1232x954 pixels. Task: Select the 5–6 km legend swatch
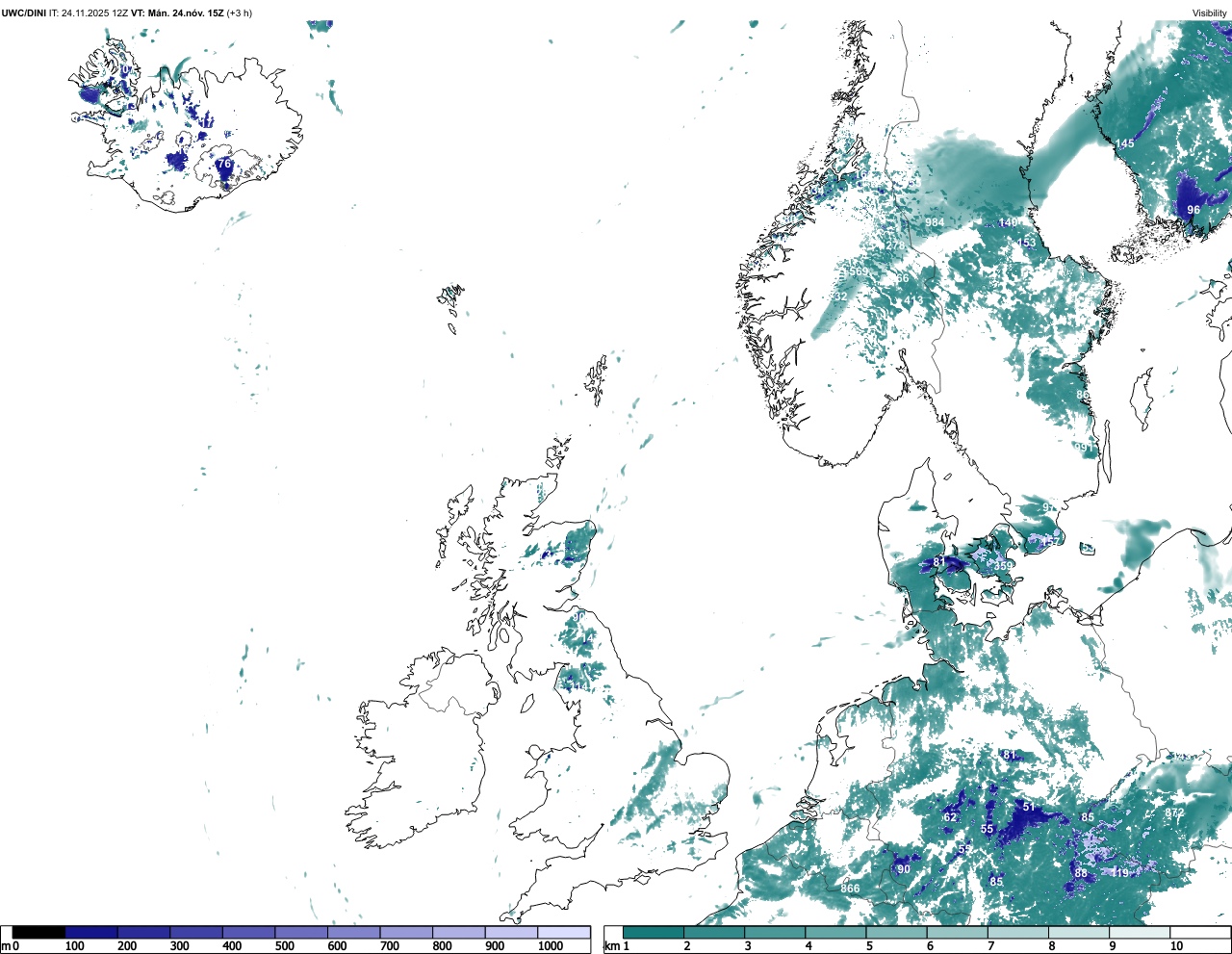pyautogui.click(x=896, y=932)
